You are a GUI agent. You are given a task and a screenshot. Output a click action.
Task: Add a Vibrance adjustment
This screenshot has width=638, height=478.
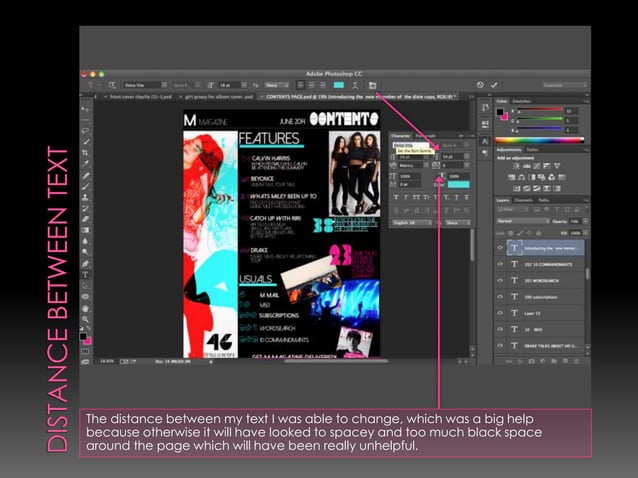click(557, 166)
